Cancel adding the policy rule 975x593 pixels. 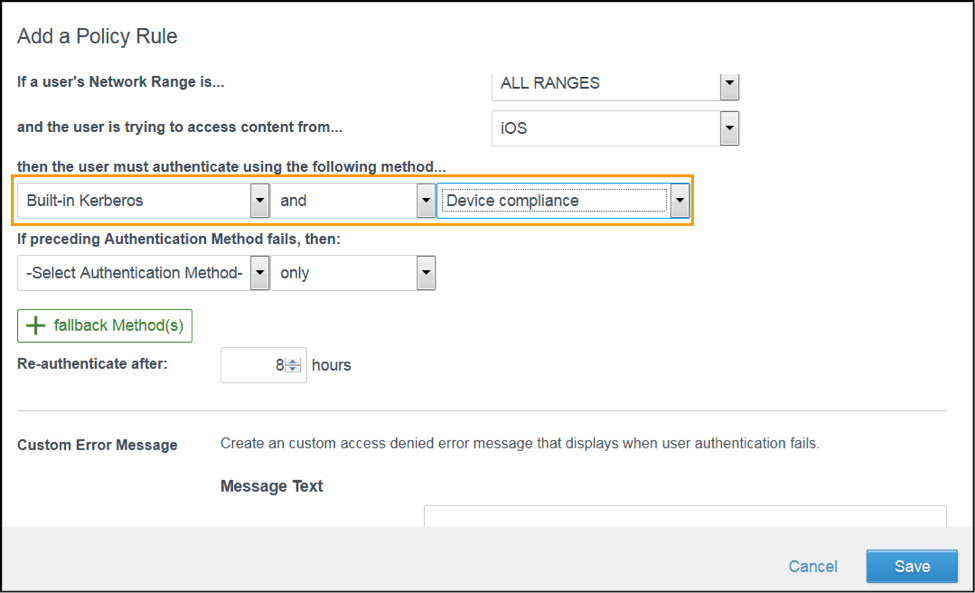pos(812,565)
